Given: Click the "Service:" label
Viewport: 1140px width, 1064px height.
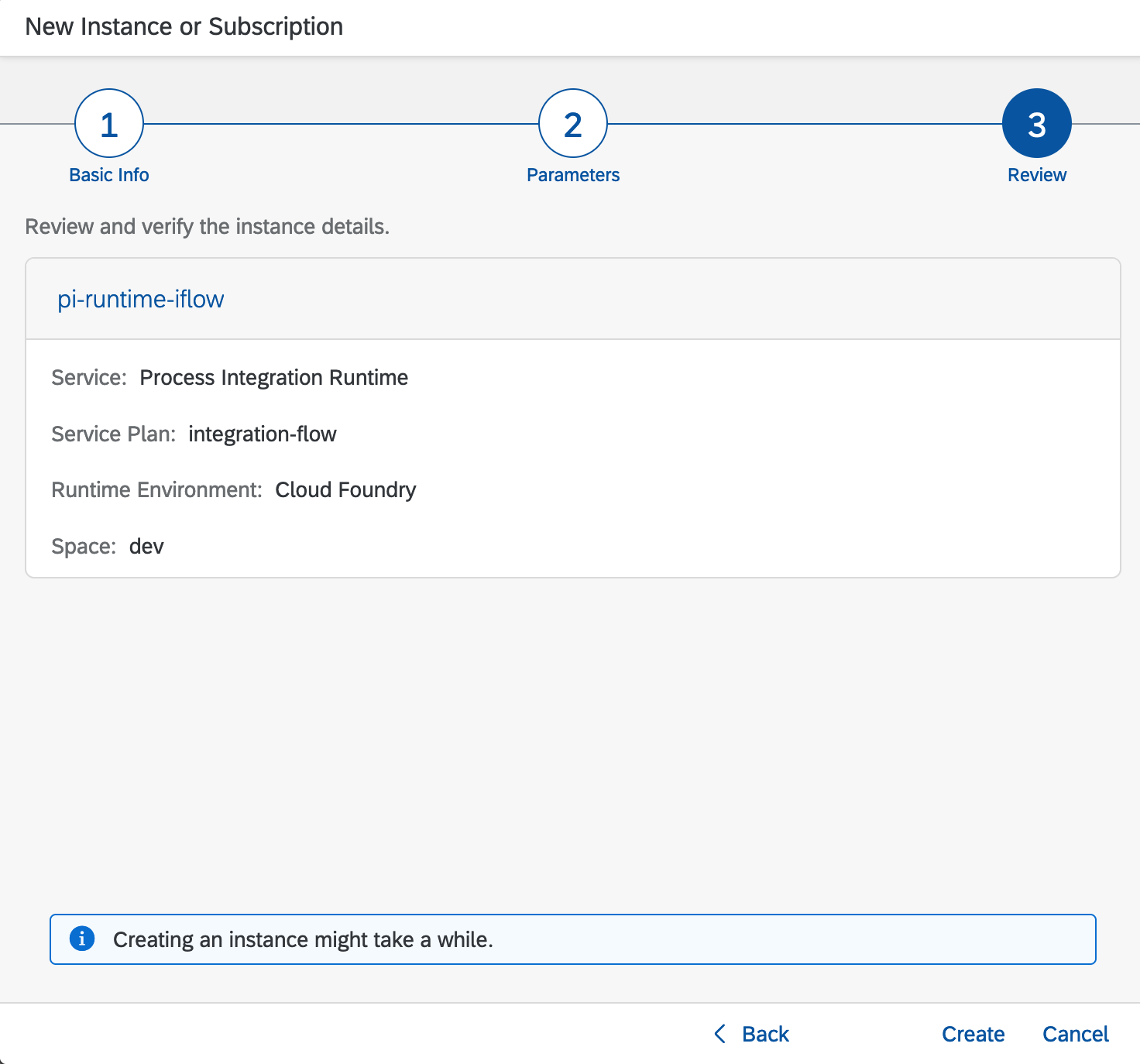Looking at the screenshot, I should (x=89, y=377).
